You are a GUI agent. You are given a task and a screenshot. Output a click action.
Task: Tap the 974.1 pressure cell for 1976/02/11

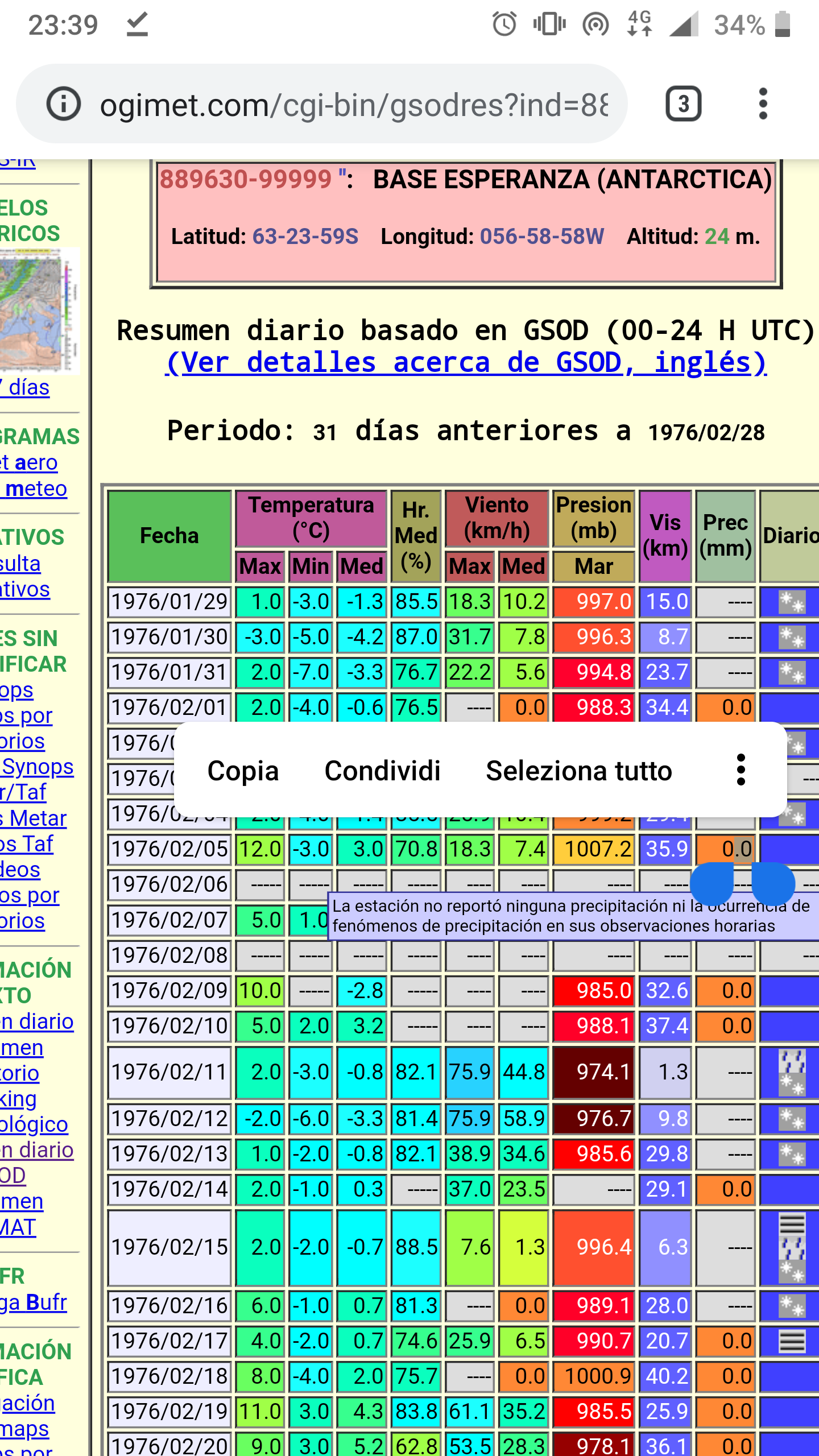[593, 1072]
